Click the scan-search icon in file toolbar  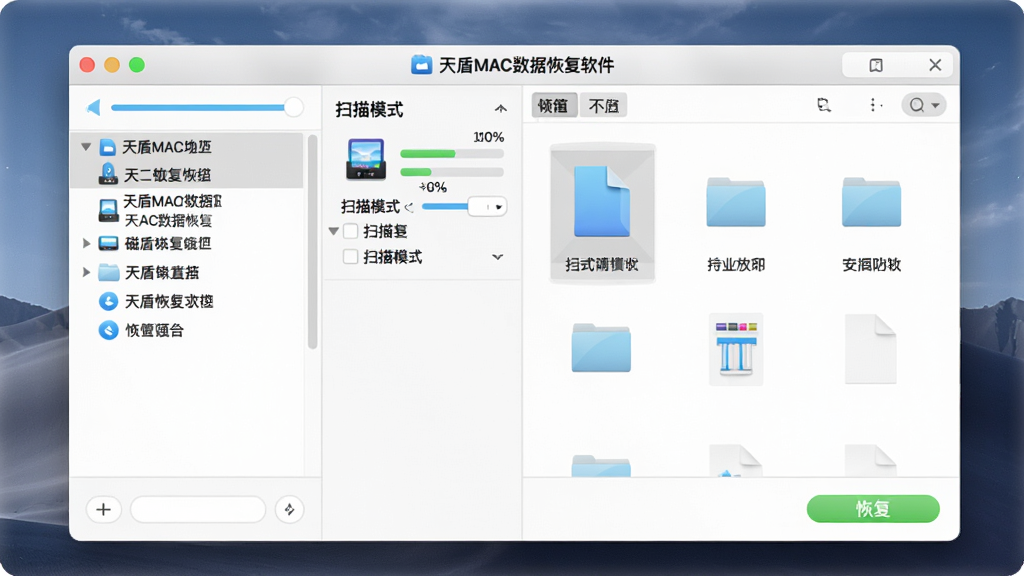(x=824, y=105)
